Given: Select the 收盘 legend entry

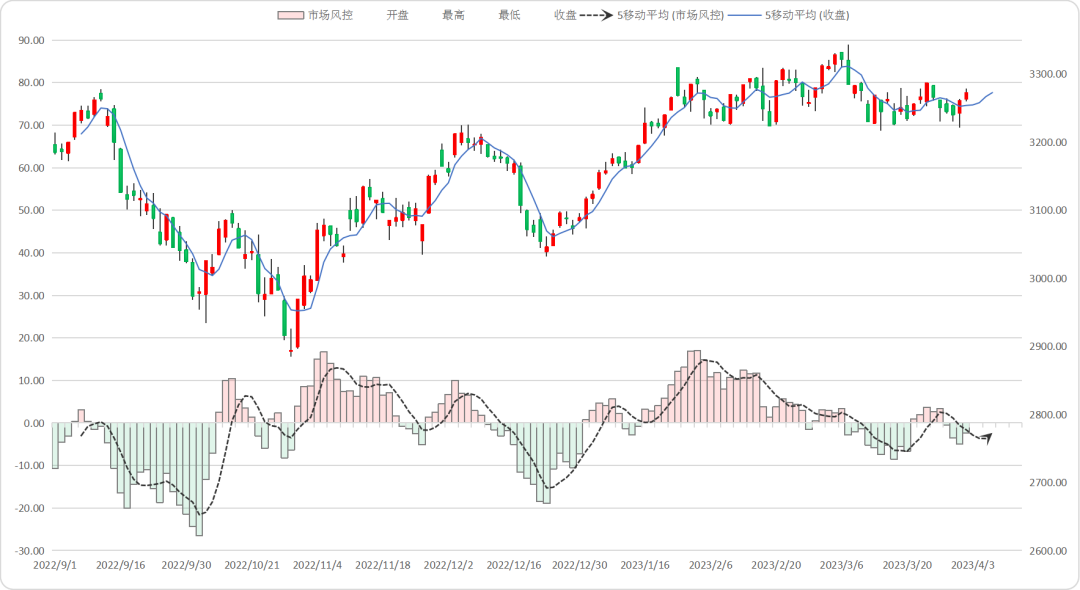Looking at the screenshot, I should [x=565, y=15].
